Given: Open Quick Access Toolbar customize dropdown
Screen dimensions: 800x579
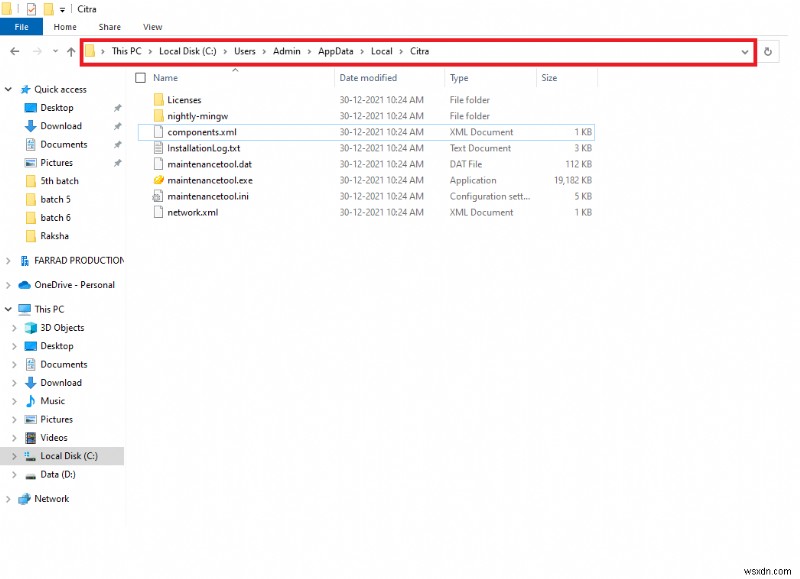Looking at the screenshot, I should [62, 10].
